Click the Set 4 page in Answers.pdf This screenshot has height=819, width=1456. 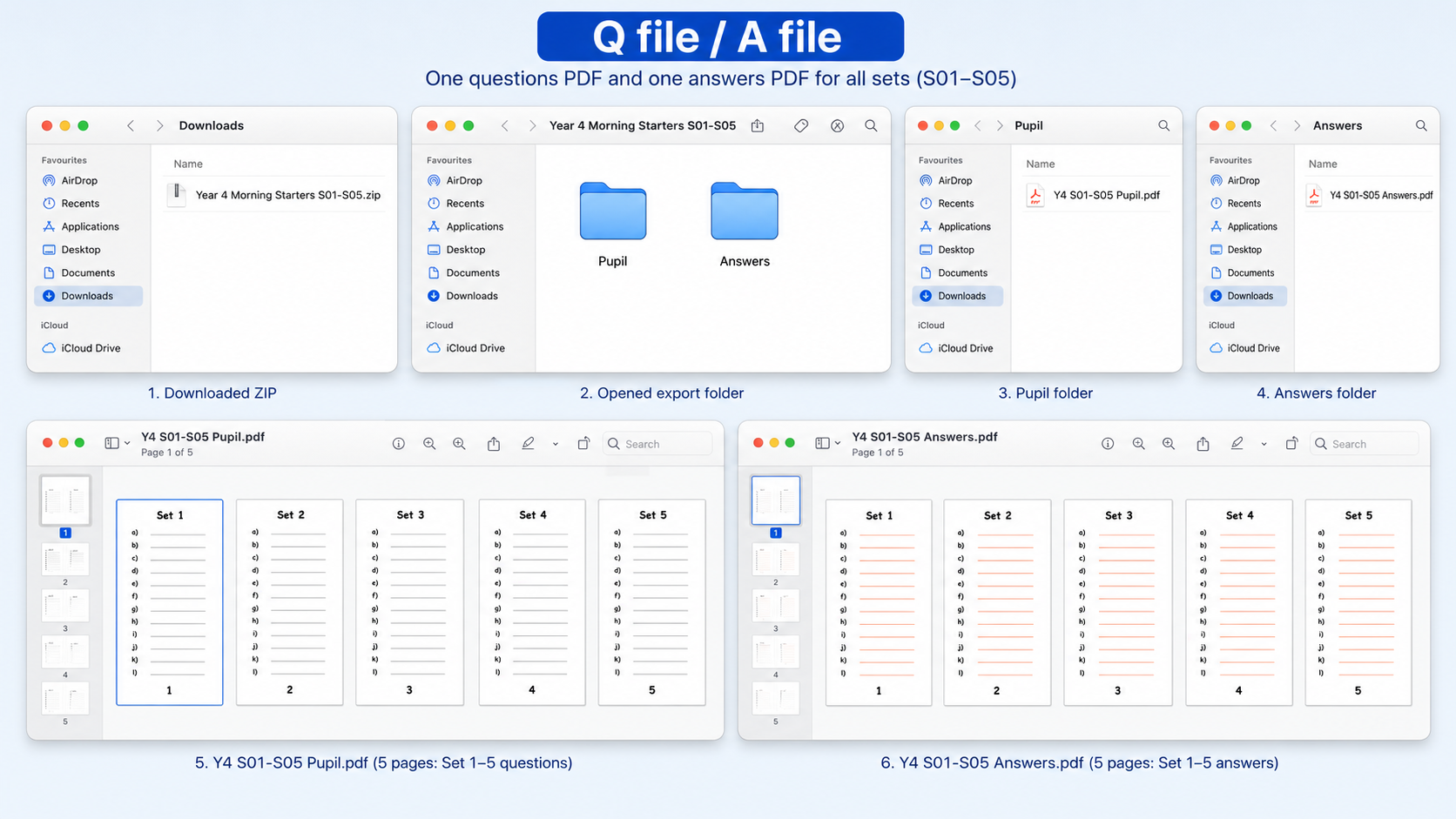point(1239,602)
